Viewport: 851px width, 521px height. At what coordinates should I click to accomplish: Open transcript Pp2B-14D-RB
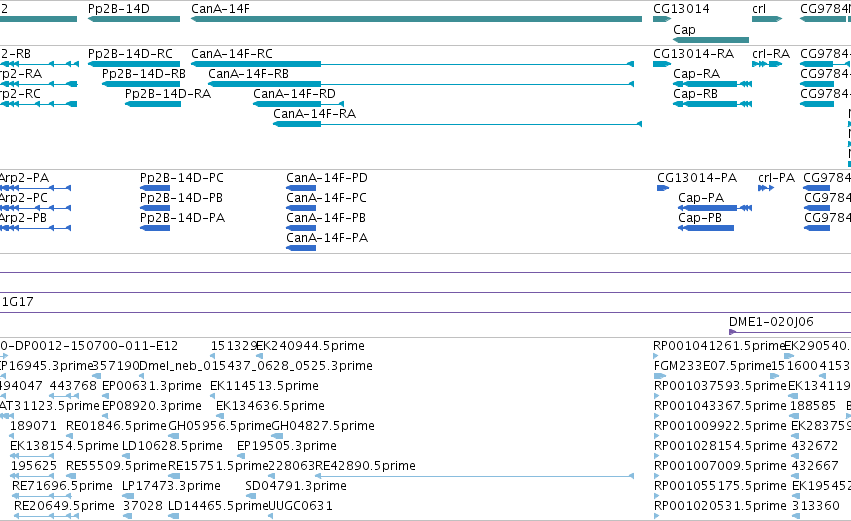pyautogui.click(x=141, y=84)
